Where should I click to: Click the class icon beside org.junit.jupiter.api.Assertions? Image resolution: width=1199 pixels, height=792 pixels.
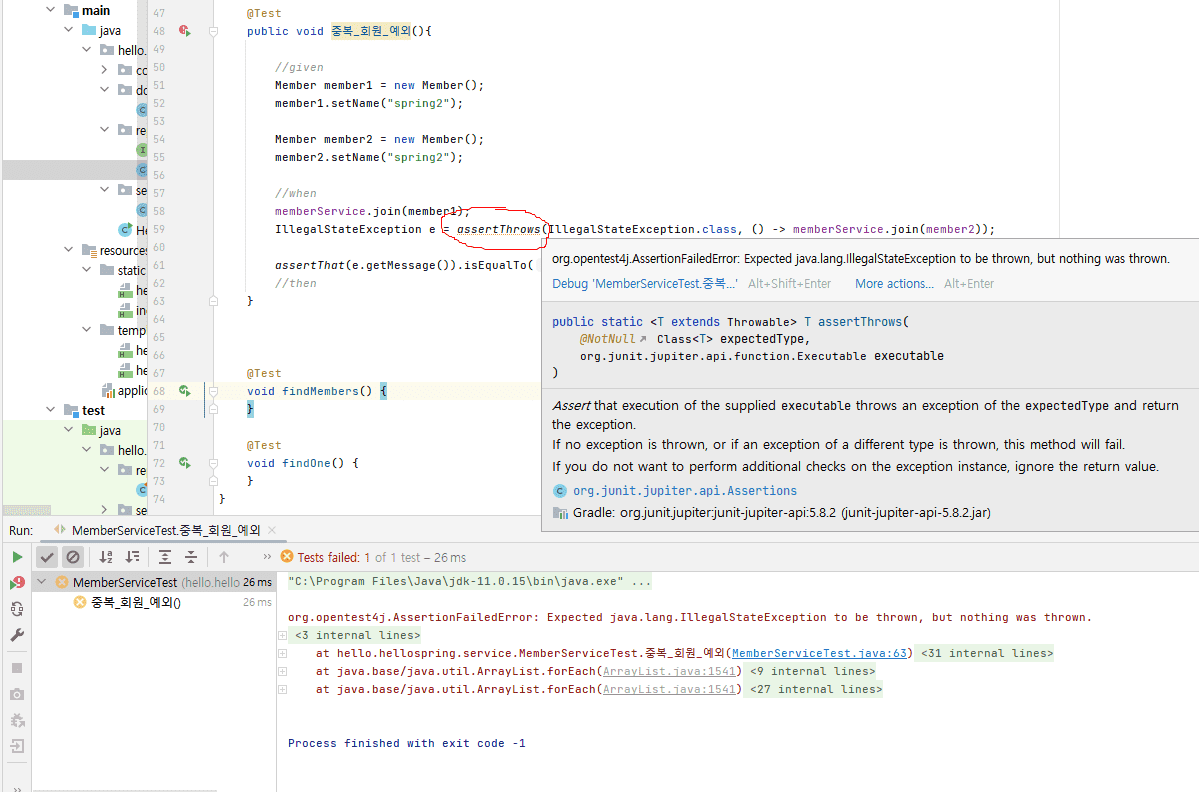click(x=560, y=491)
